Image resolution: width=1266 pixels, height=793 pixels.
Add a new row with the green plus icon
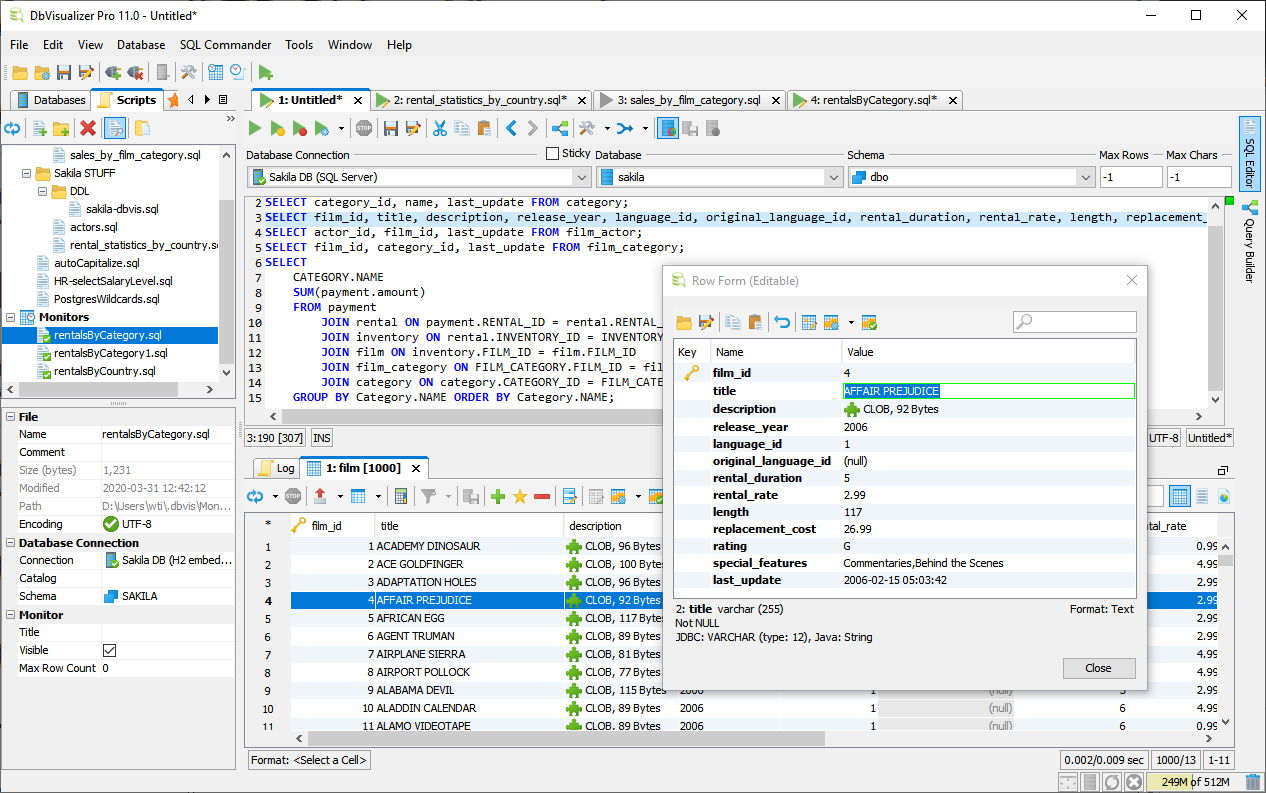pos(498,496)
